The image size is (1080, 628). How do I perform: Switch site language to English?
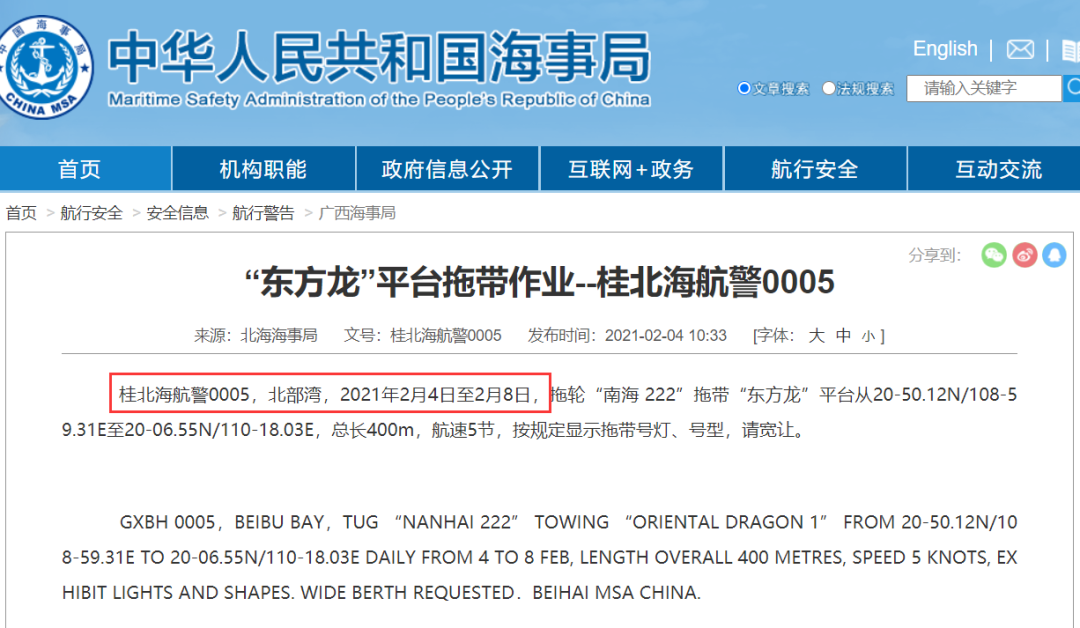point(945,49)
